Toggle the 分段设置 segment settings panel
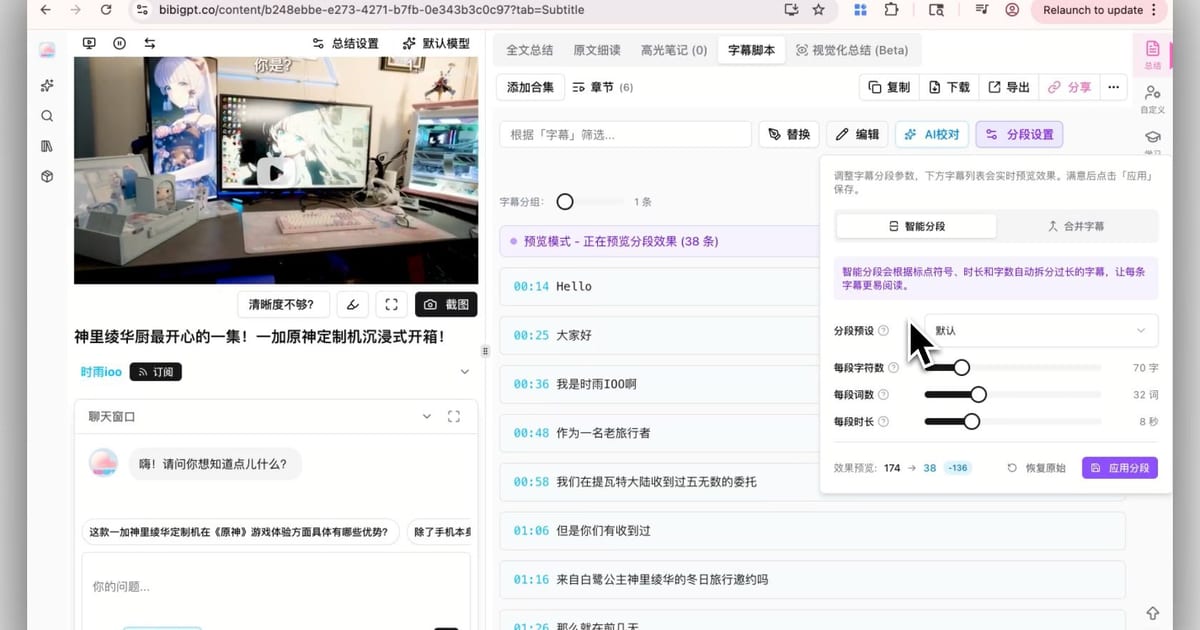Image resolution: width=1200 pixels, height=630 pixels. coord(1019,134)
